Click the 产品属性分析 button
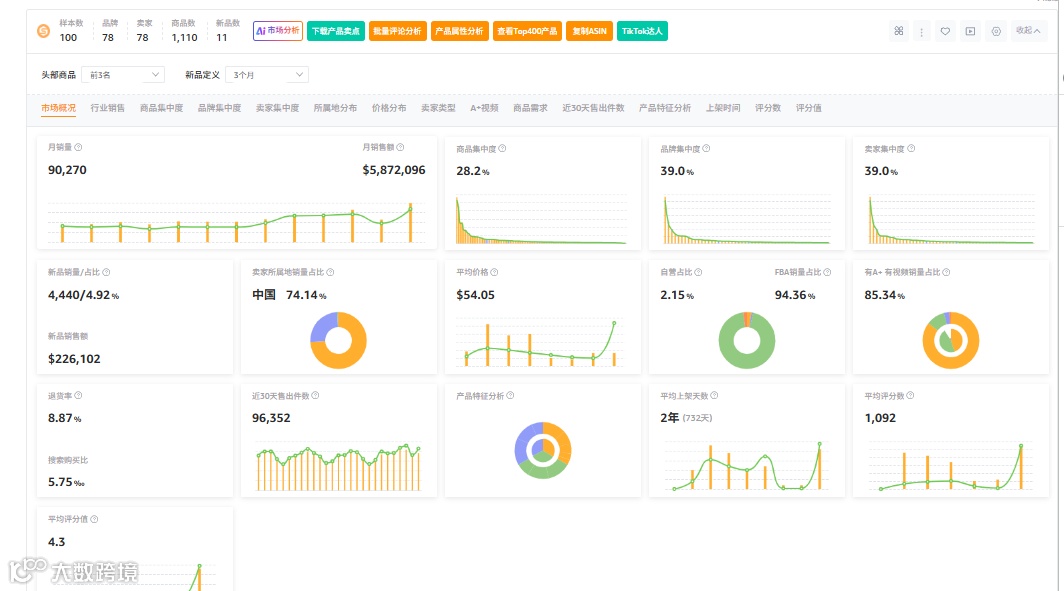 pos(459,31)
